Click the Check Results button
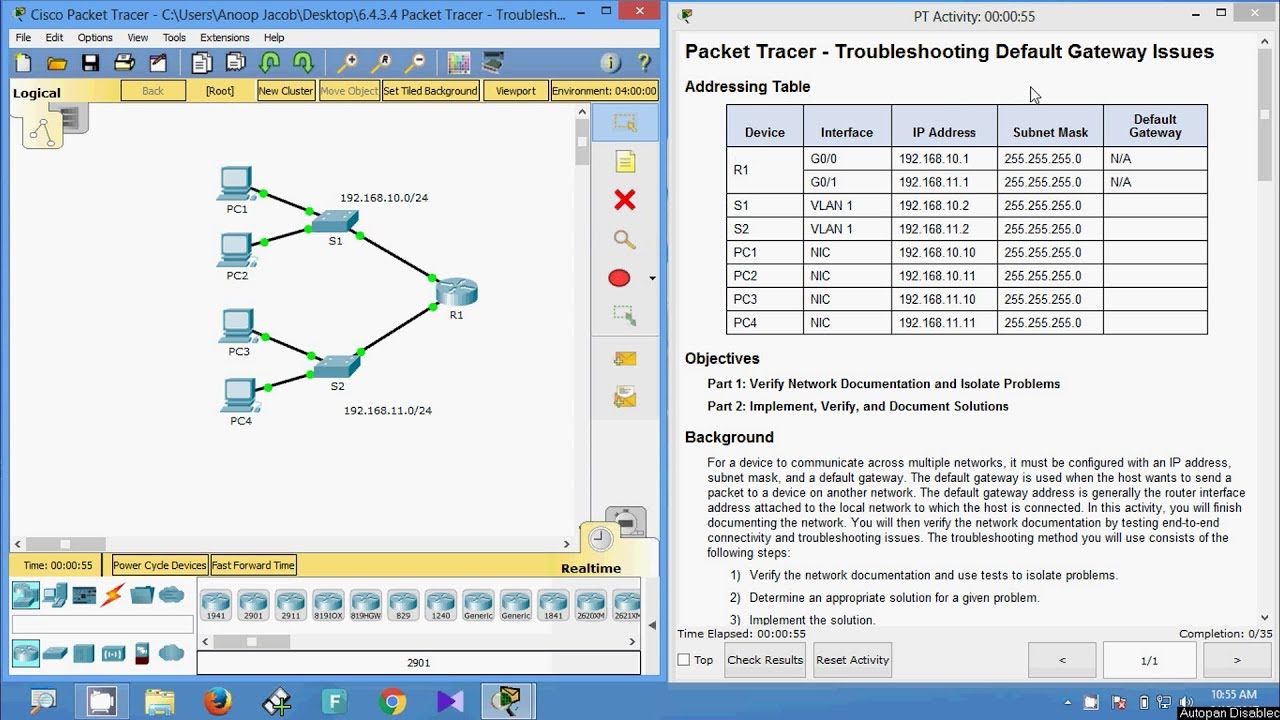The height and width of the screenshot is (720, 1280). click(765, 660)
